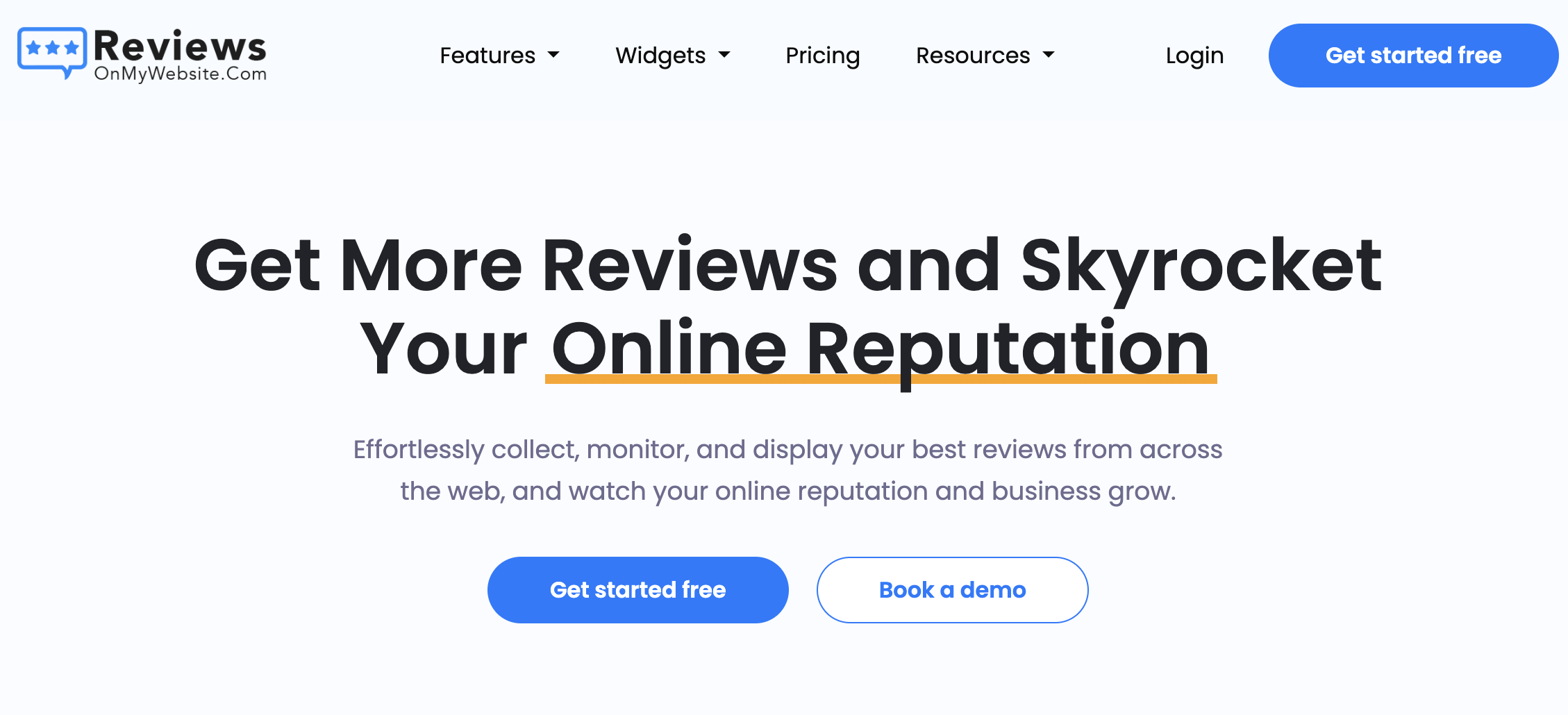Viewport: 1568px width, 715px height.
Task: Select the Book a demo button
Action: tap(952, 590)
